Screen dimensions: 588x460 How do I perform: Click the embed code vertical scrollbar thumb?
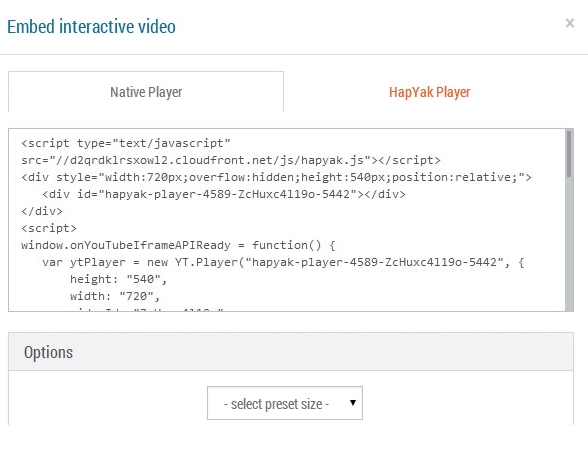pyautogui.click(x=569, y=154)
